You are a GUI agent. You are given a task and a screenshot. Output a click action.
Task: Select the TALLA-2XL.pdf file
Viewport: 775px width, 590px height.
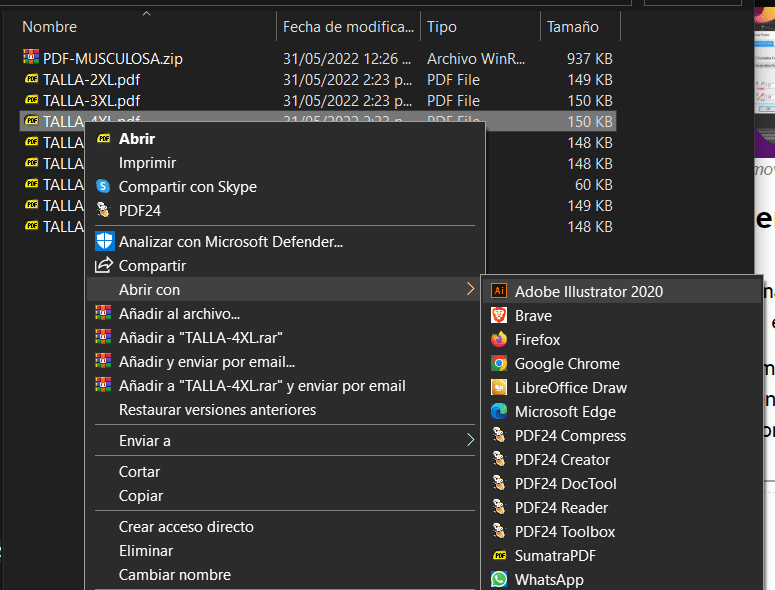(x=91, y=80)
